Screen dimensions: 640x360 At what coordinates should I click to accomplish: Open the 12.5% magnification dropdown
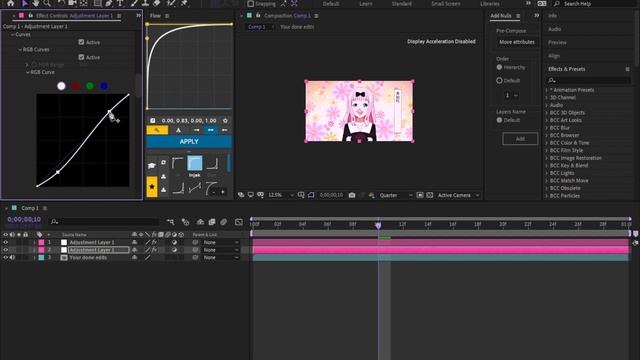coord(280,195)
